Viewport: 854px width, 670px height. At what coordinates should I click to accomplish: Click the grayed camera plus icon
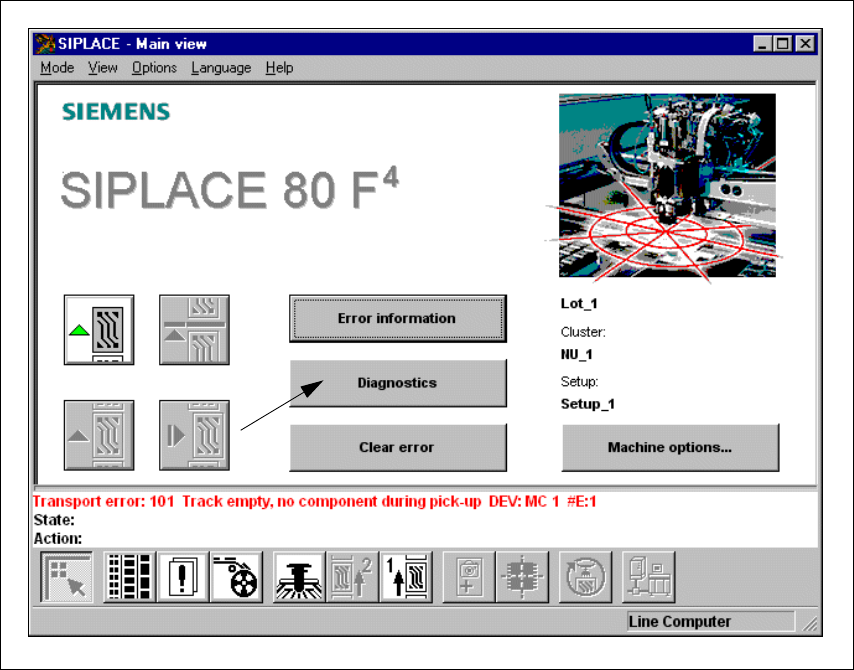click(x=469, y=577)
